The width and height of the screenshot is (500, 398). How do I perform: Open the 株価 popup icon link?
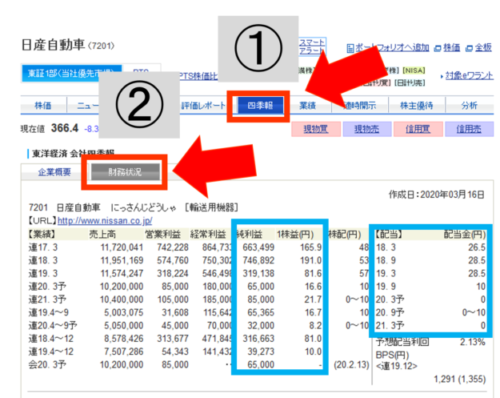click(x=447, y=48)
